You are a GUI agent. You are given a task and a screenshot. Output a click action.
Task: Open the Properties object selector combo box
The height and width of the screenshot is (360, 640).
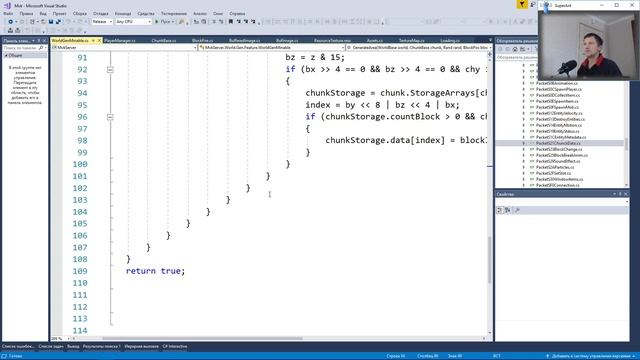562,202
